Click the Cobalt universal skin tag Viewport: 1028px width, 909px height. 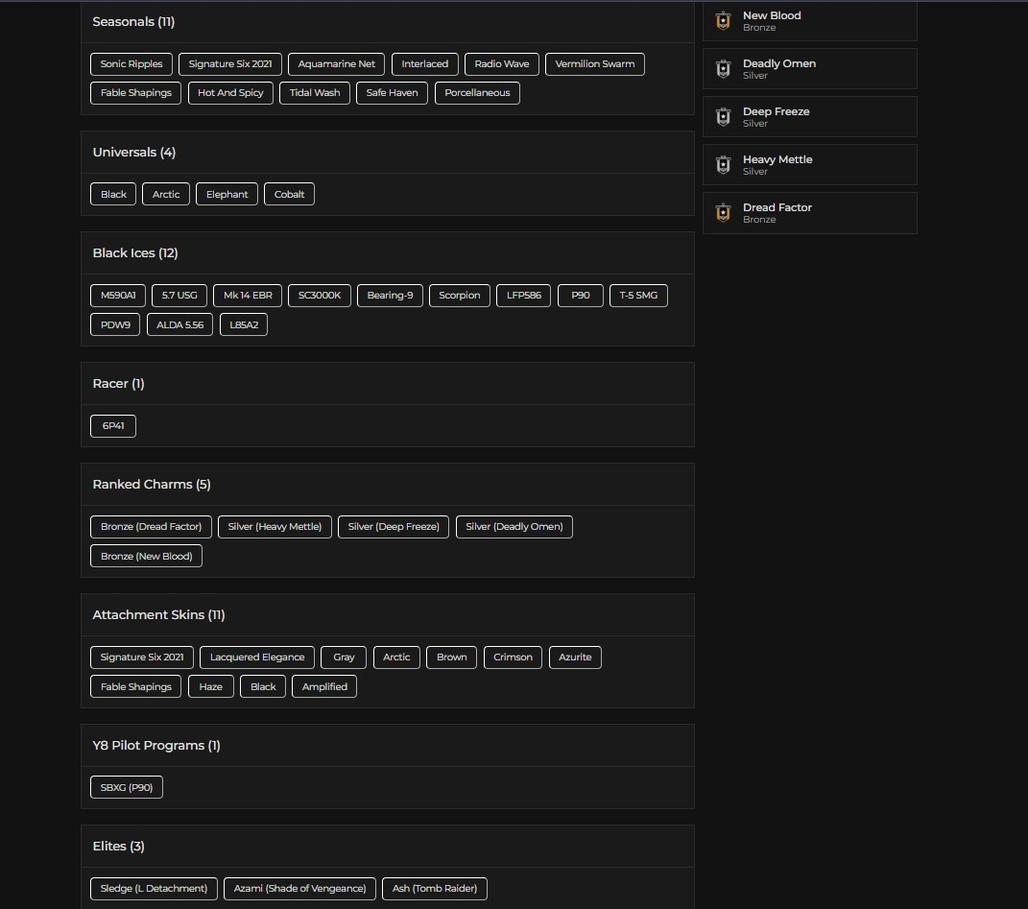click(x=289, y=194)
